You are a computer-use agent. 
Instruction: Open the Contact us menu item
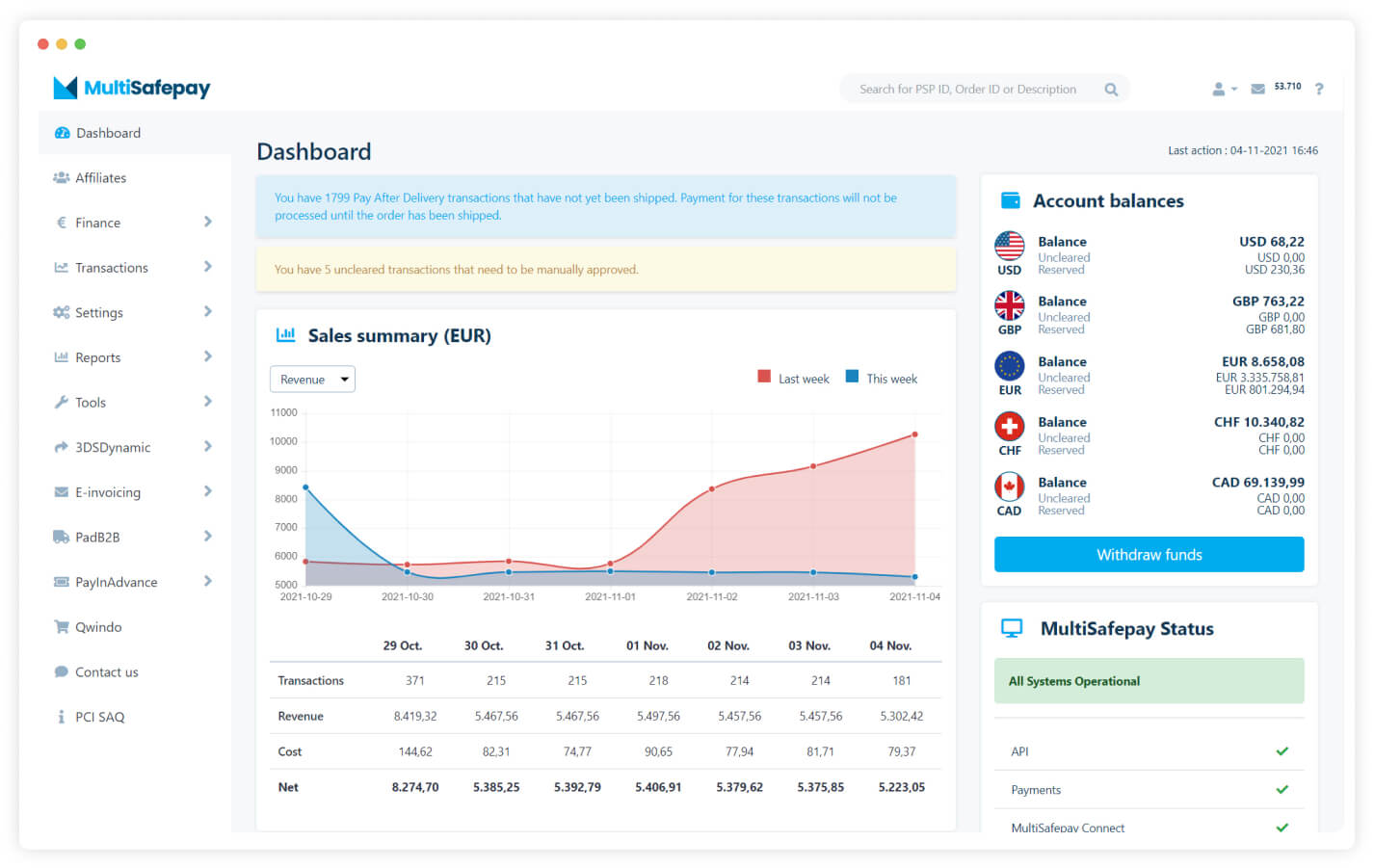(135, 671)
